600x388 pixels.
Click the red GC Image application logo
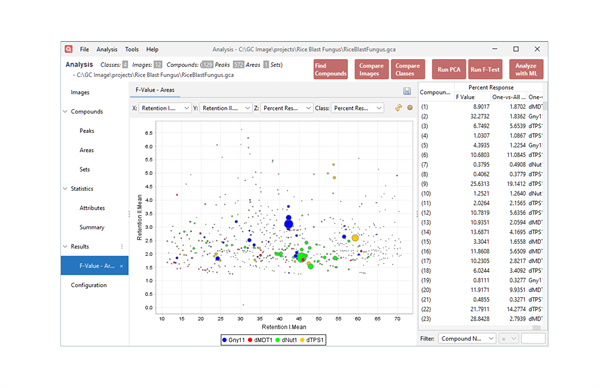coord(68,49)
